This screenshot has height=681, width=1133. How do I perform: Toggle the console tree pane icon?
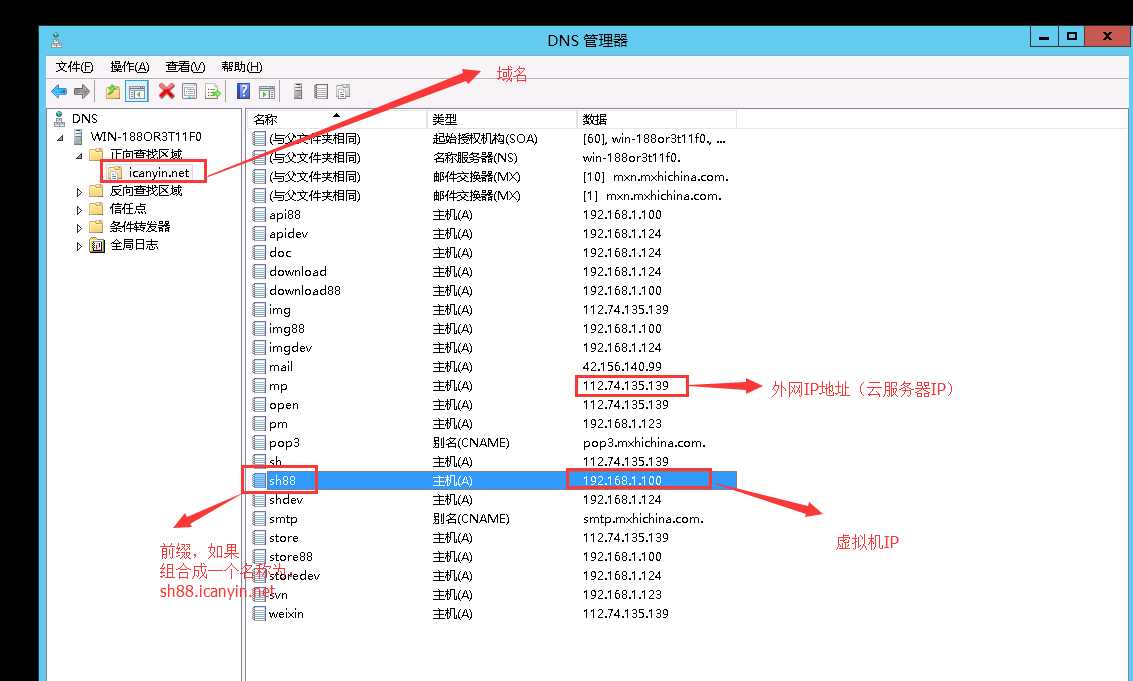[x=137, y=91]
